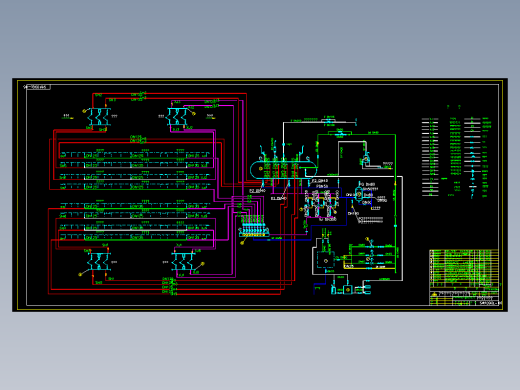The image size is (520, 390).
Task: Select the dashed-square equipment box with the center circle
Action: 326,260
